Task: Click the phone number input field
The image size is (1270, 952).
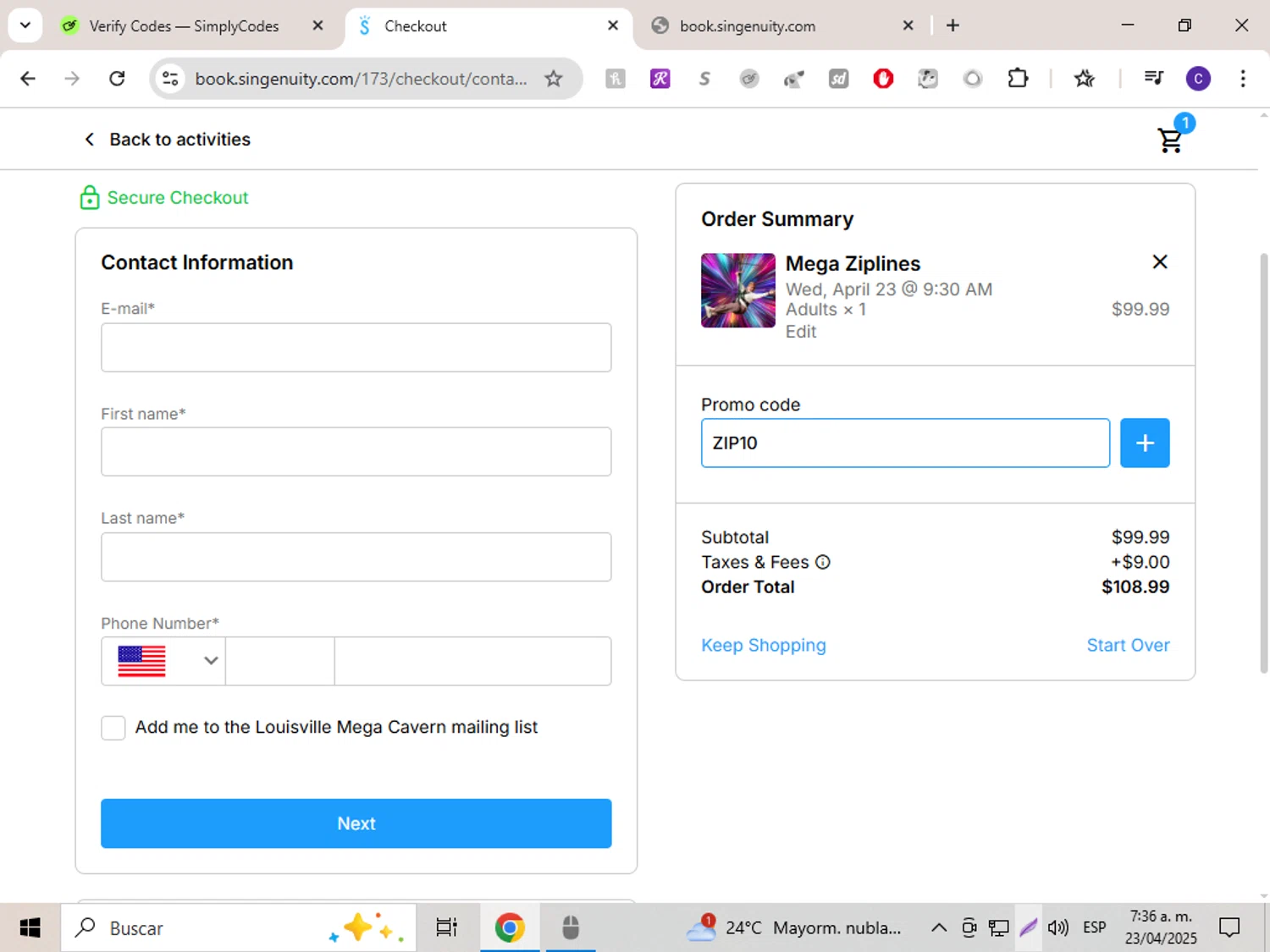Action: (x=472, y=661)
